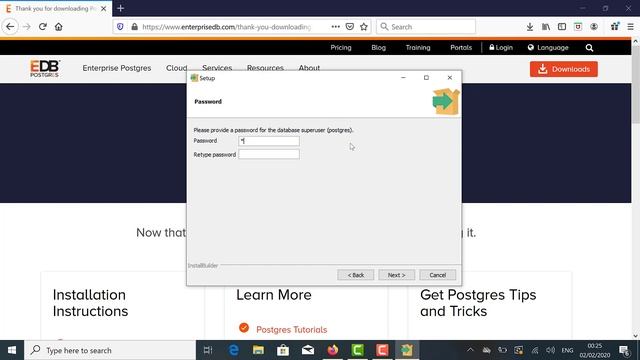This screenshot has height=360, width=640.
Task: Click the Login link
Action: pos(501,48)
